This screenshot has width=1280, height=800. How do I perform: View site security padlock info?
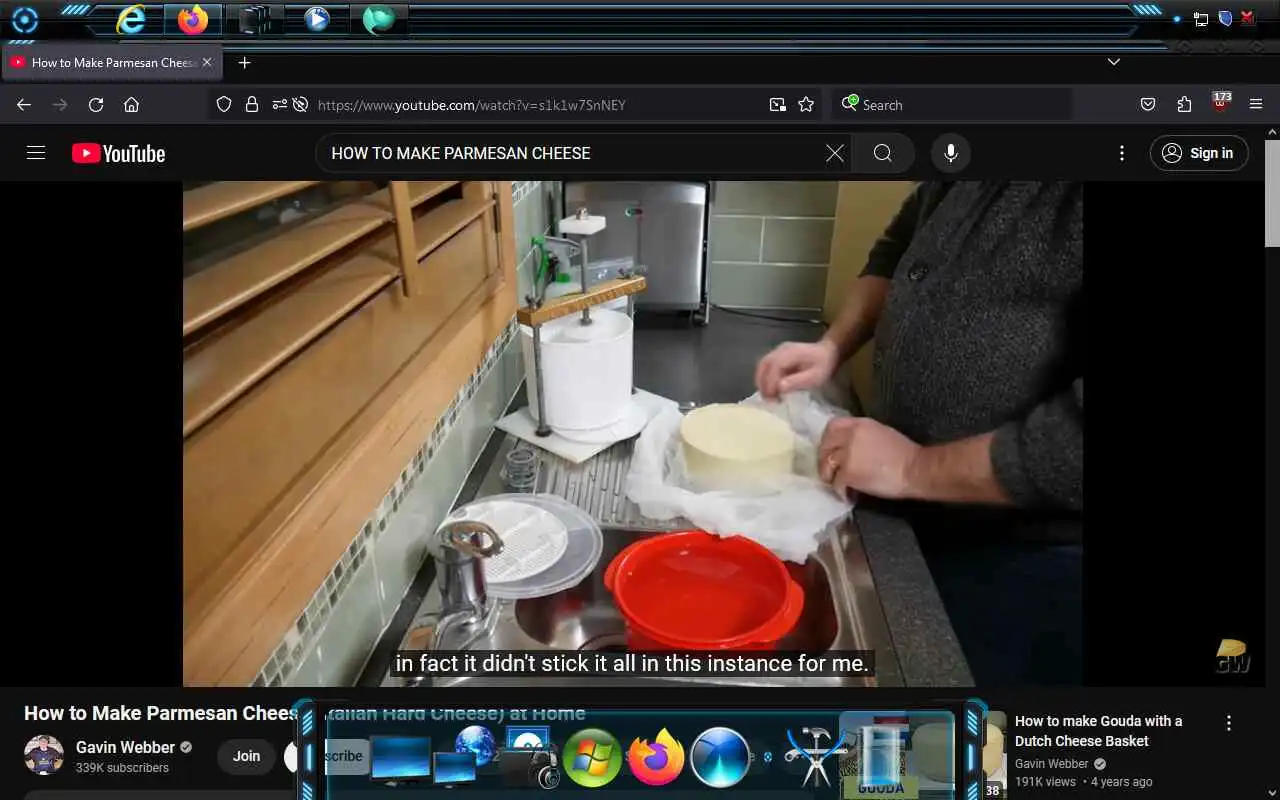tap(252, 104)
